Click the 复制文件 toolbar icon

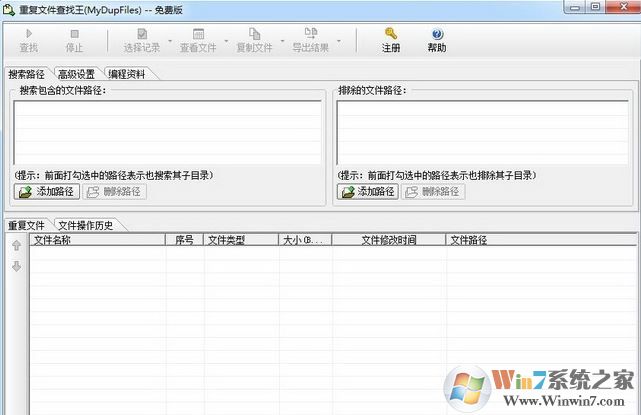click(x=254, y=34)
